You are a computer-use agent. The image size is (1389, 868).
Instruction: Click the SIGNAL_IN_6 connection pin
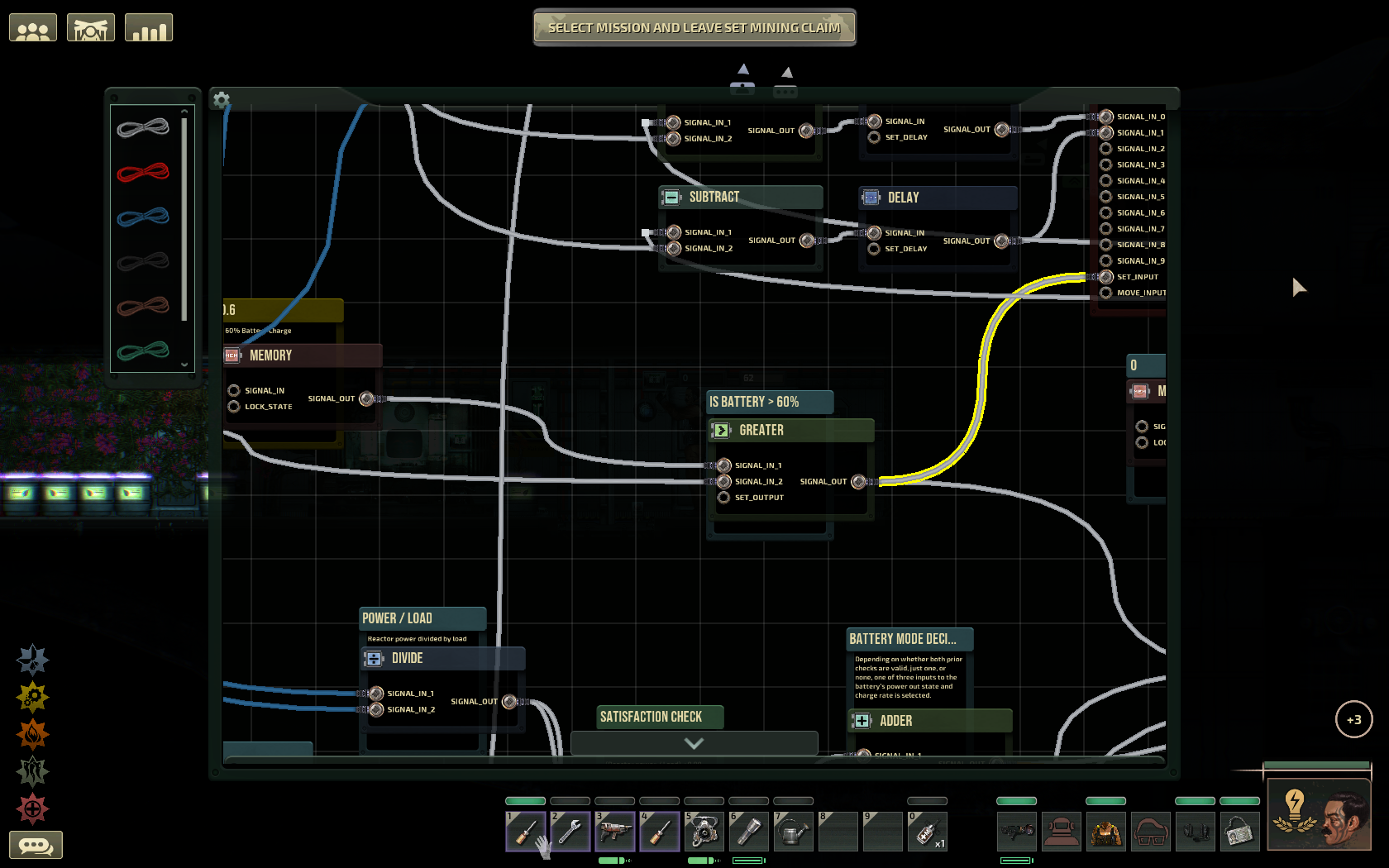coord(1106,212)
